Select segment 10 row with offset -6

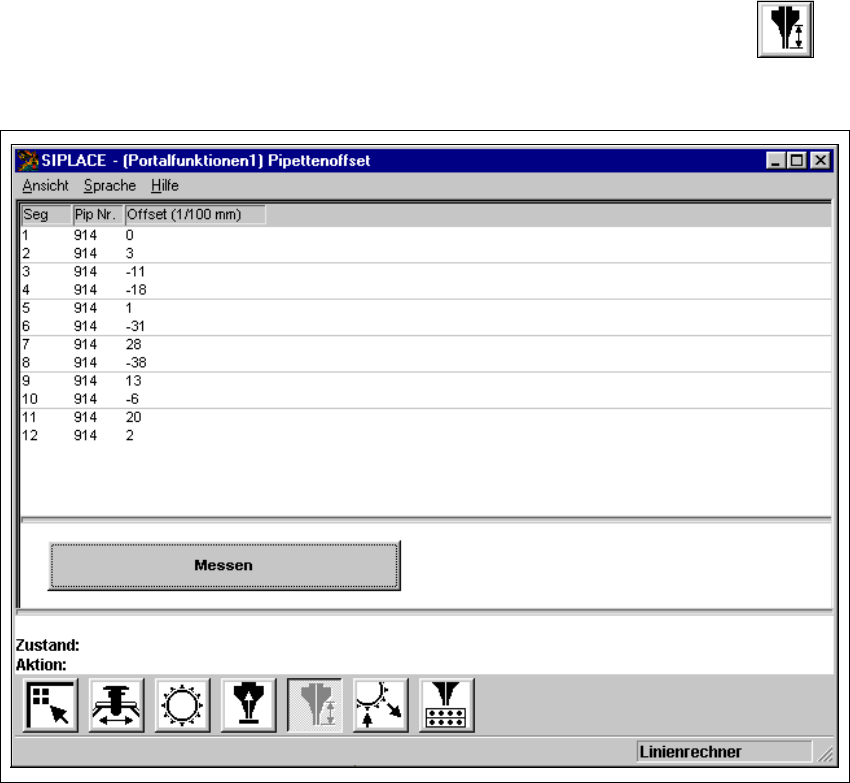pyautogui.click(x=426, y=399)
